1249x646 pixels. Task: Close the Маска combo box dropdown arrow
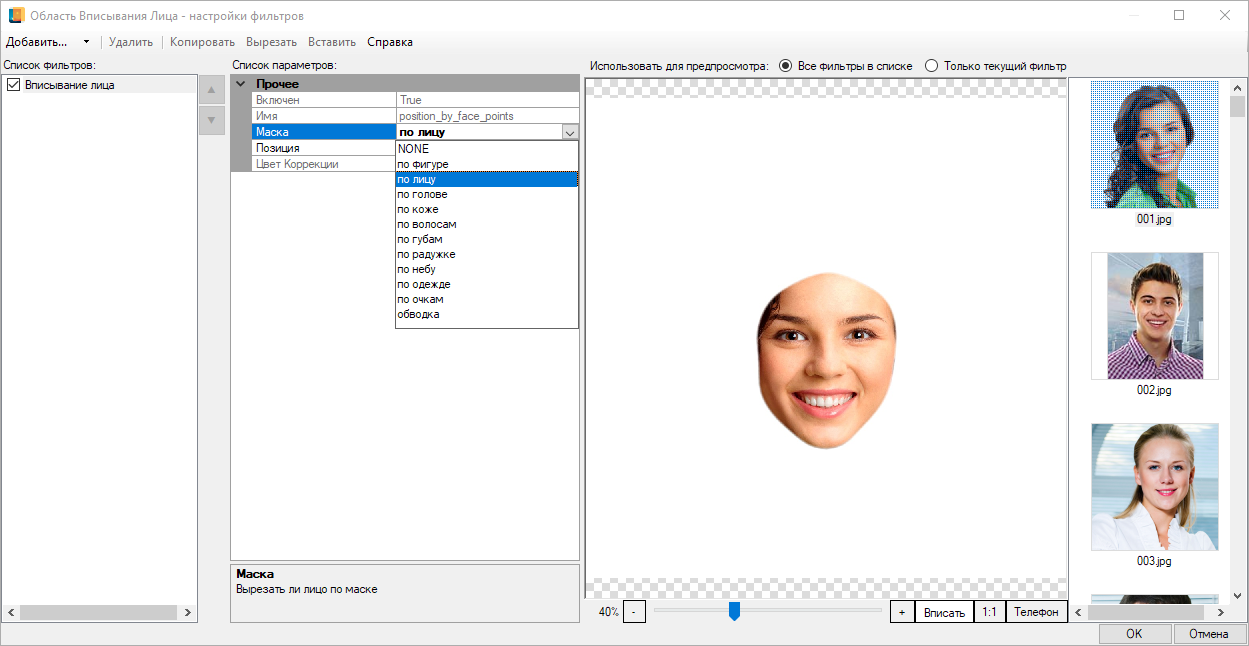[569, 131]
